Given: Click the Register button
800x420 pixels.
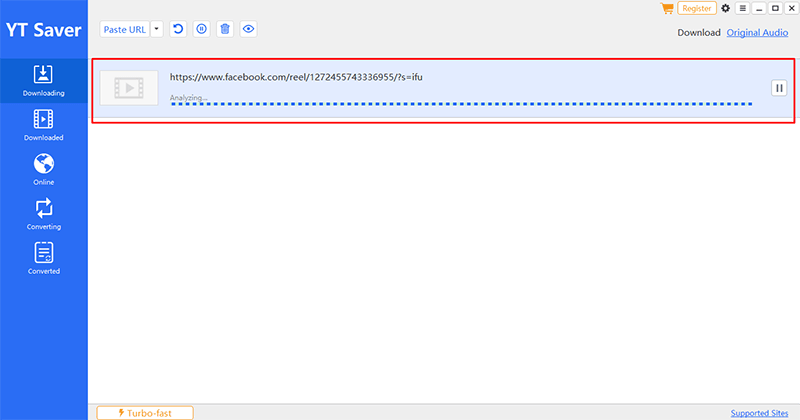Looking at the screenshot, I should [x=696, y=8].
